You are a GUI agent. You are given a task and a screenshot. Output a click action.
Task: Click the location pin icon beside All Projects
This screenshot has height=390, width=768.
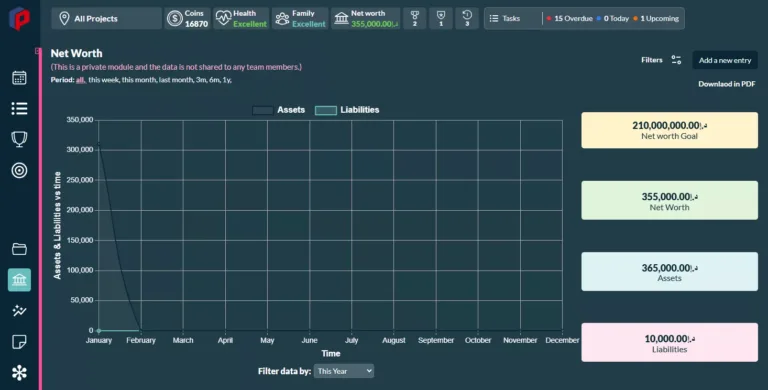click(64, 19)
